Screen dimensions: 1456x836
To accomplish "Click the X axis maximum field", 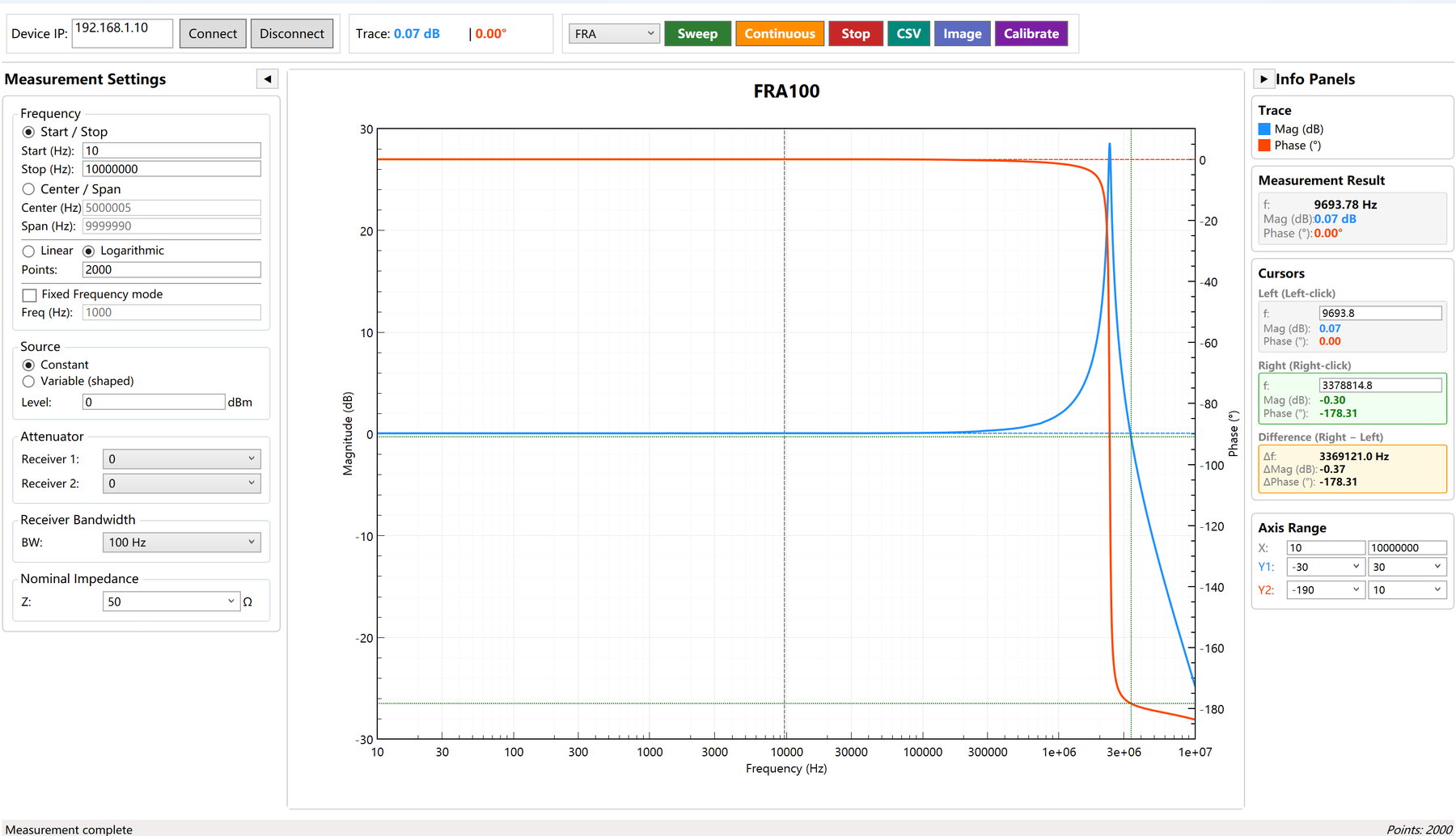I will tap(1407, 547).
